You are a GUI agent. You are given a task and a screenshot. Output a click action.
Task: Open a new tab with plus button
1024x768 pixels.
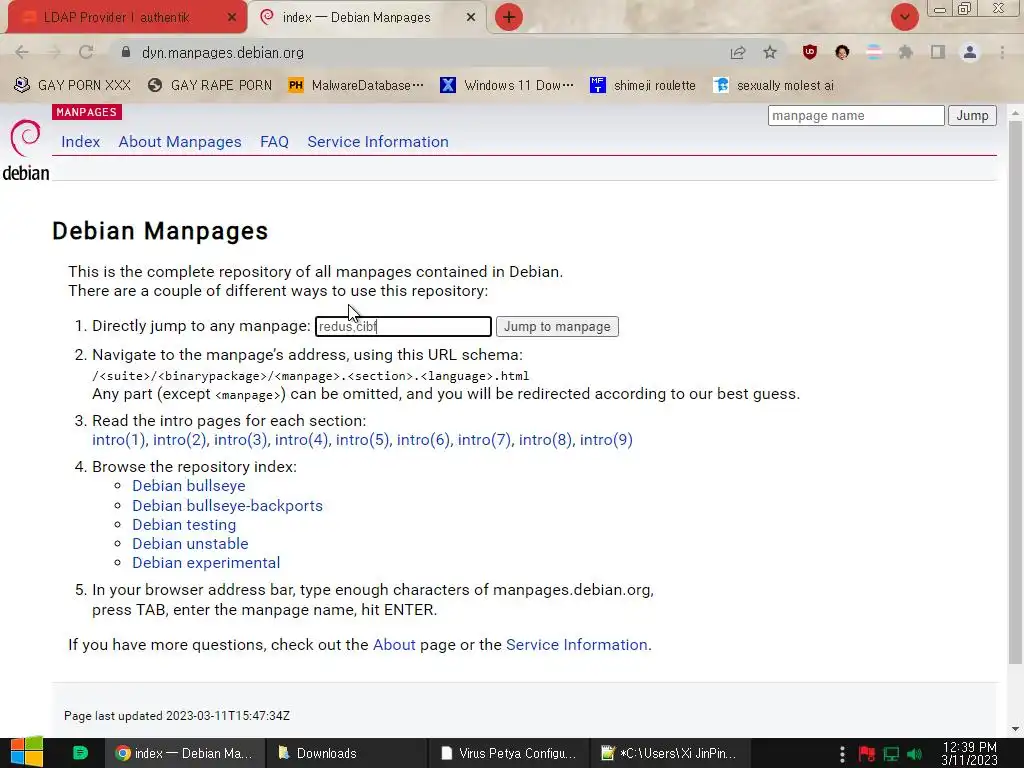click(x=509, y=17)
